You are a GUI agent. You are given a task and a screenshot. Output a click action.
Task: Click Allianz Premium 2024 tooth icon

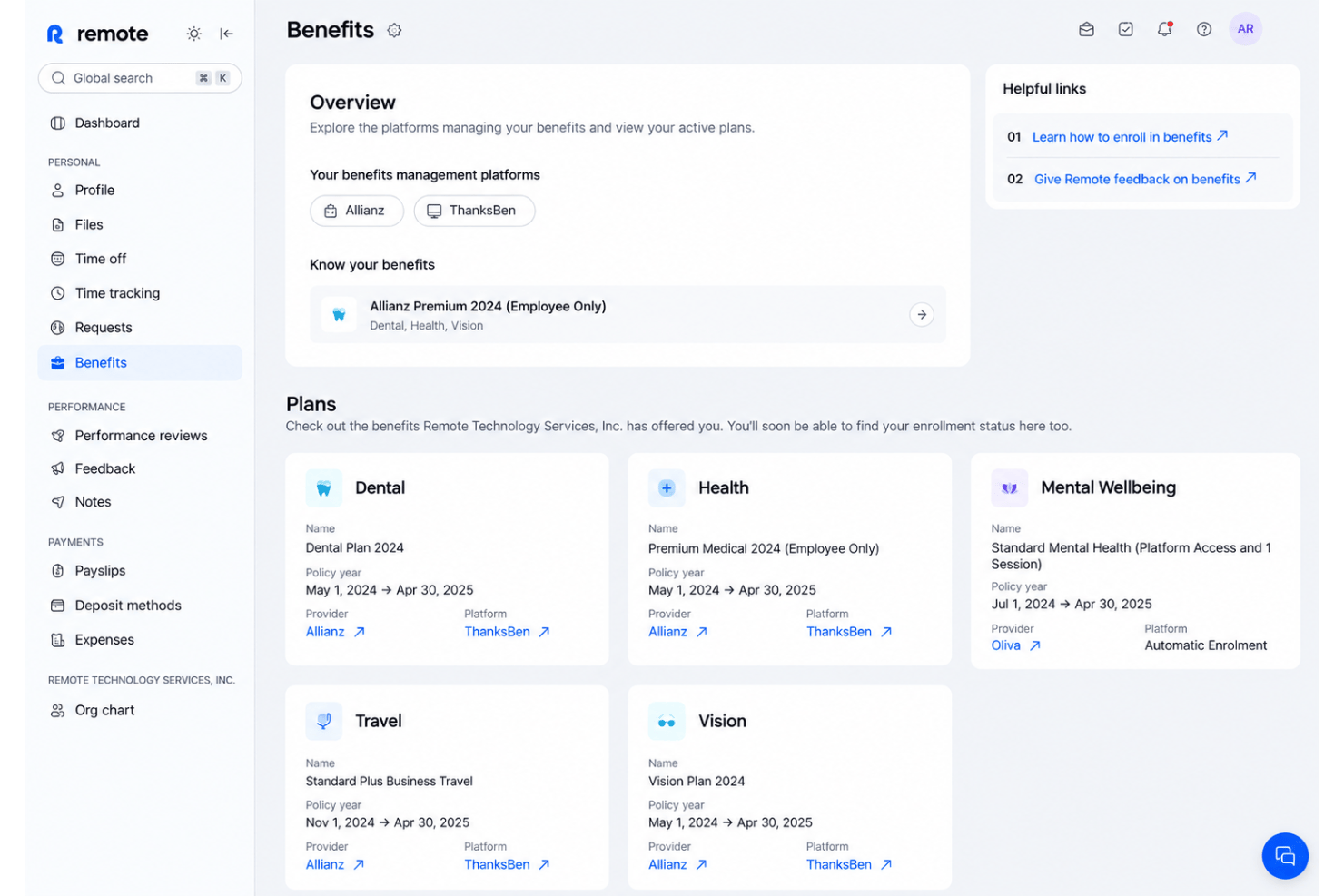(339, 315)
